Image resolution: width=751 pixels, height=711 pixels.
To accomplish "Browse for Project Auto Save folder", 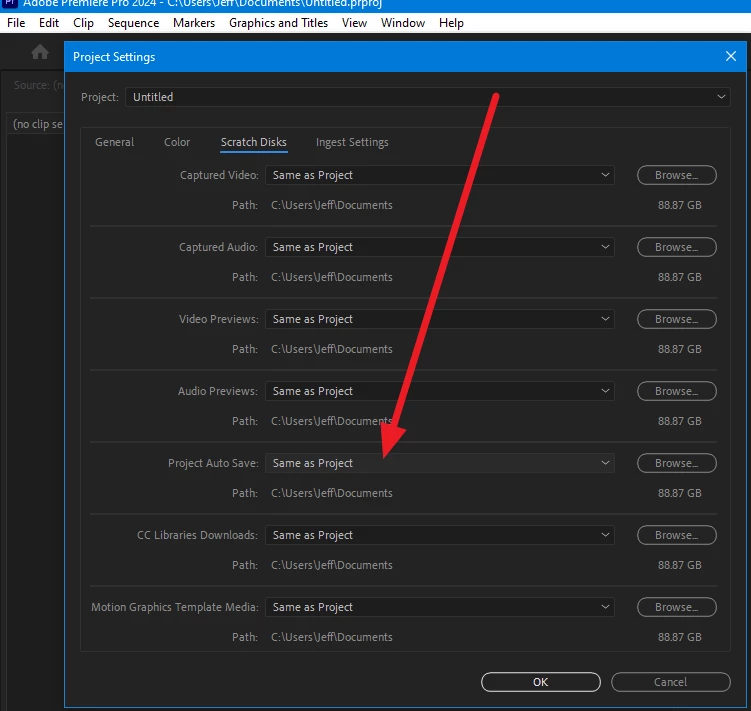I will (676, 463).
